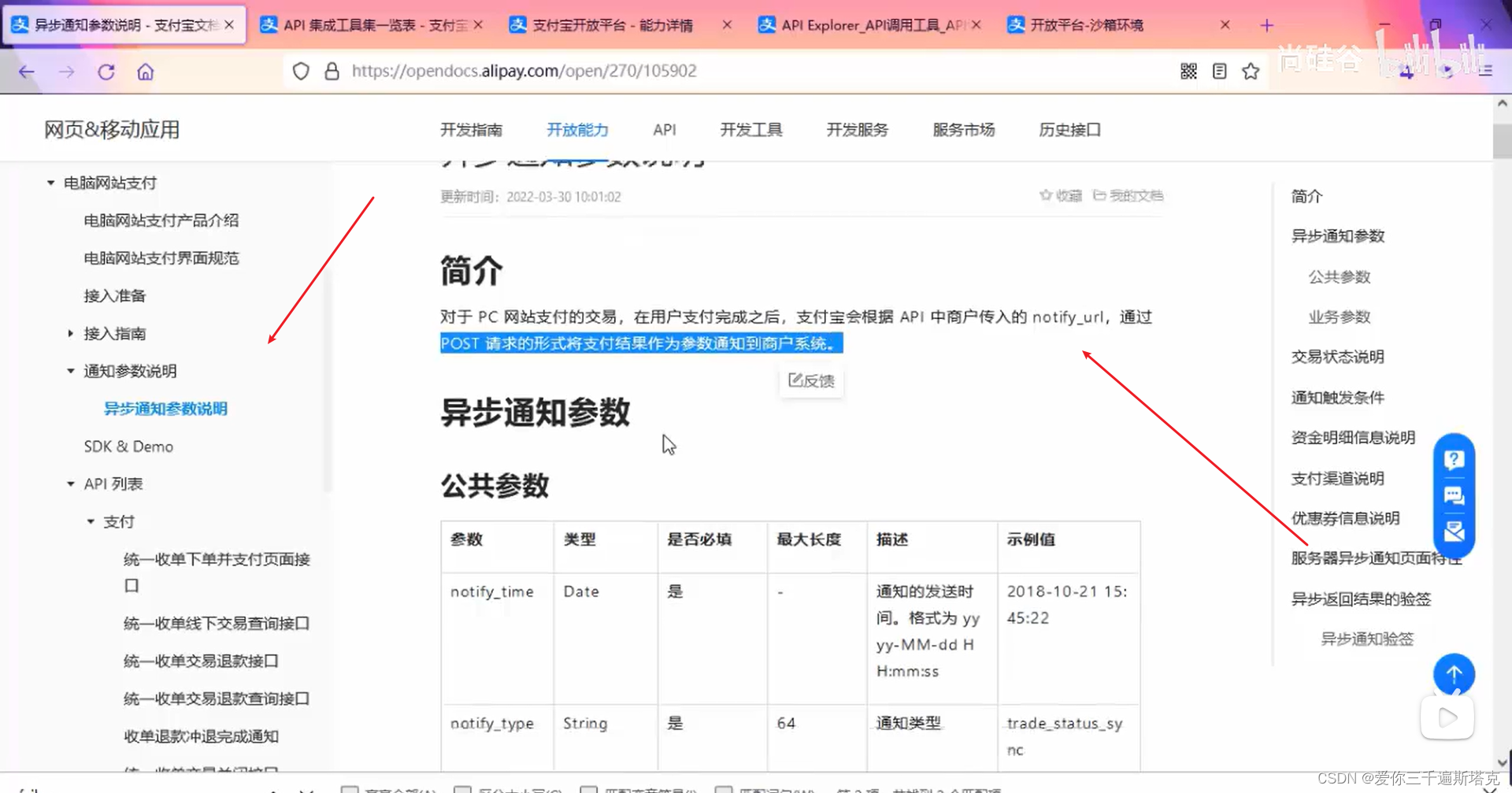Expand the 接入指南 tree node
Viewport: 1512px width, 793px height.
click(x=70, y=333)
